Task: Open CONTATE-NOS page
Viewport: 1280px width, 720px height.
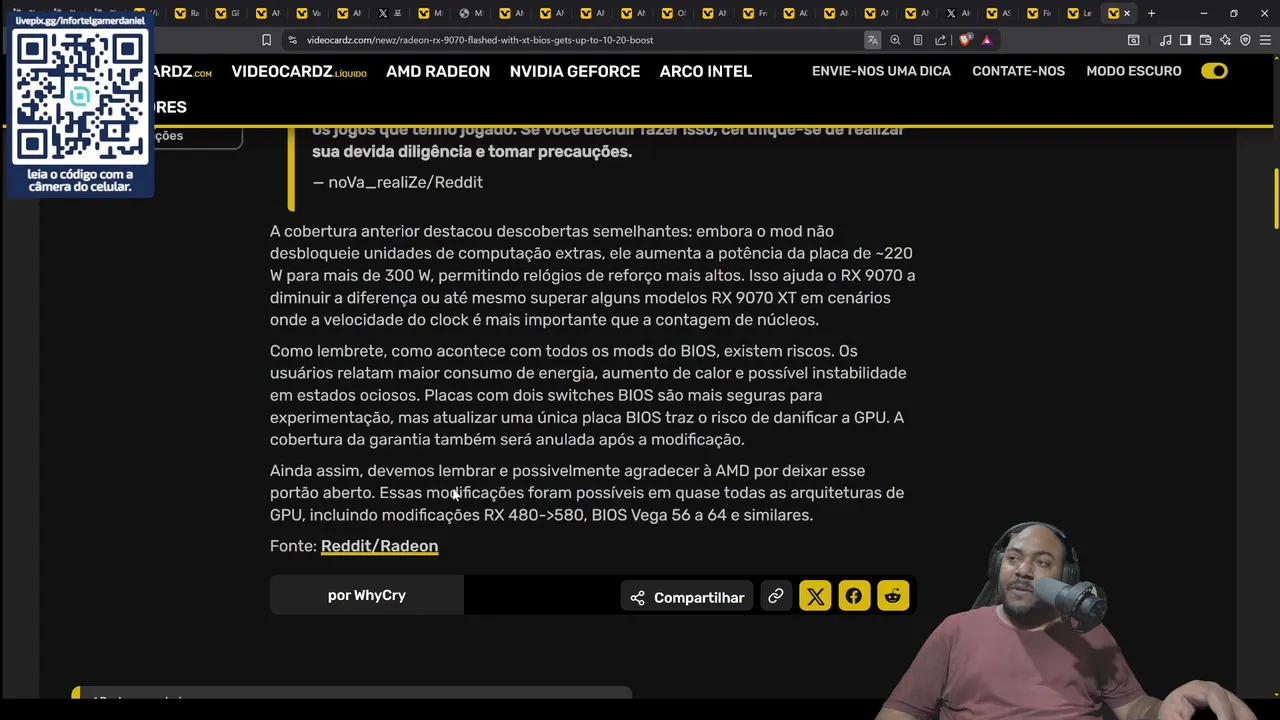Action: tap(1018, 71)
